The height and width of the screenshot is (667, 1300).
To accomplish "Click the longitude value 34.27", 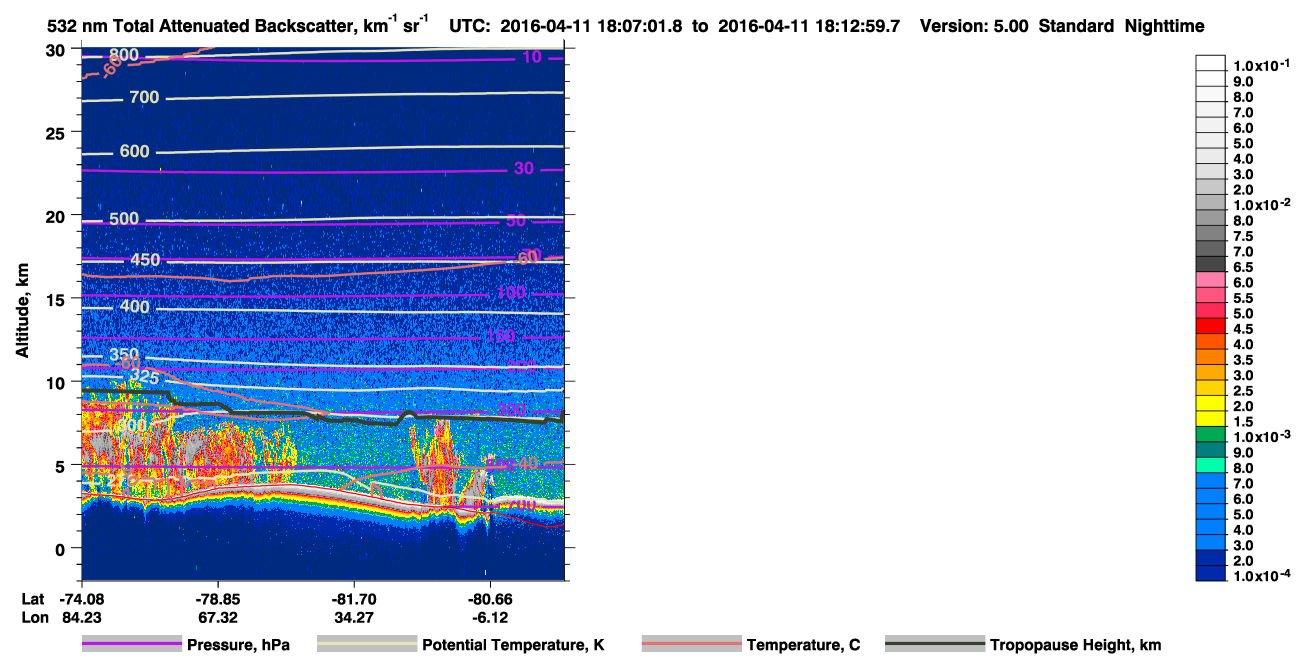I will [354, 617].
